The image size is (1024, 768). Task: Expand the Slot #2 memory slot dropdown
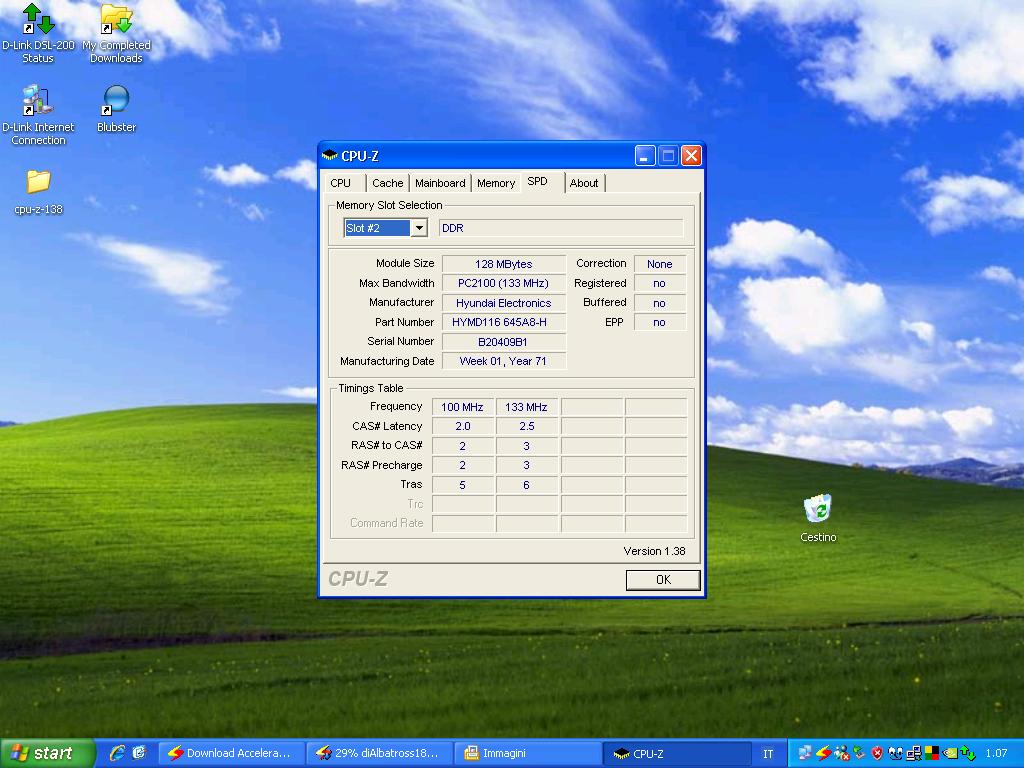coord(419,228)
